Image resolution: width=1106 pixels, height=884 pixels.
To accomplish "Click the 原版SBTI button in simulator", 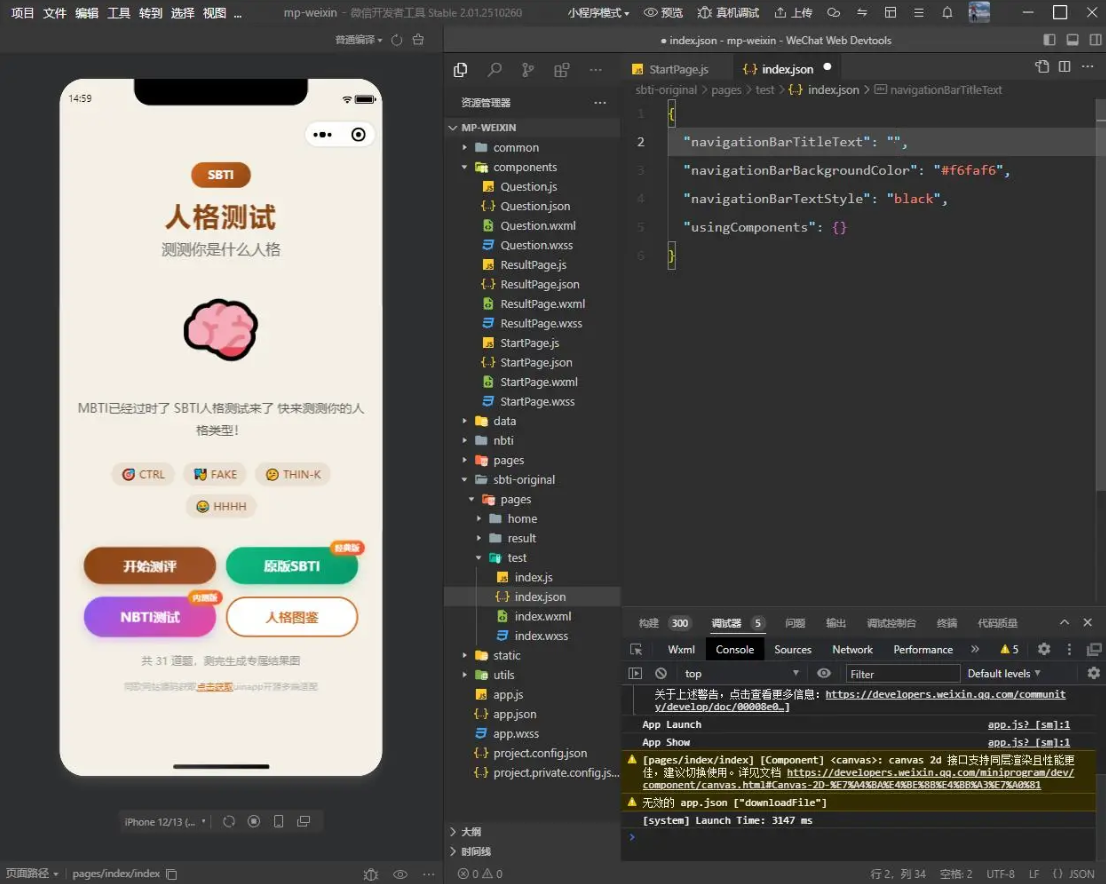I will coord(291,566).
